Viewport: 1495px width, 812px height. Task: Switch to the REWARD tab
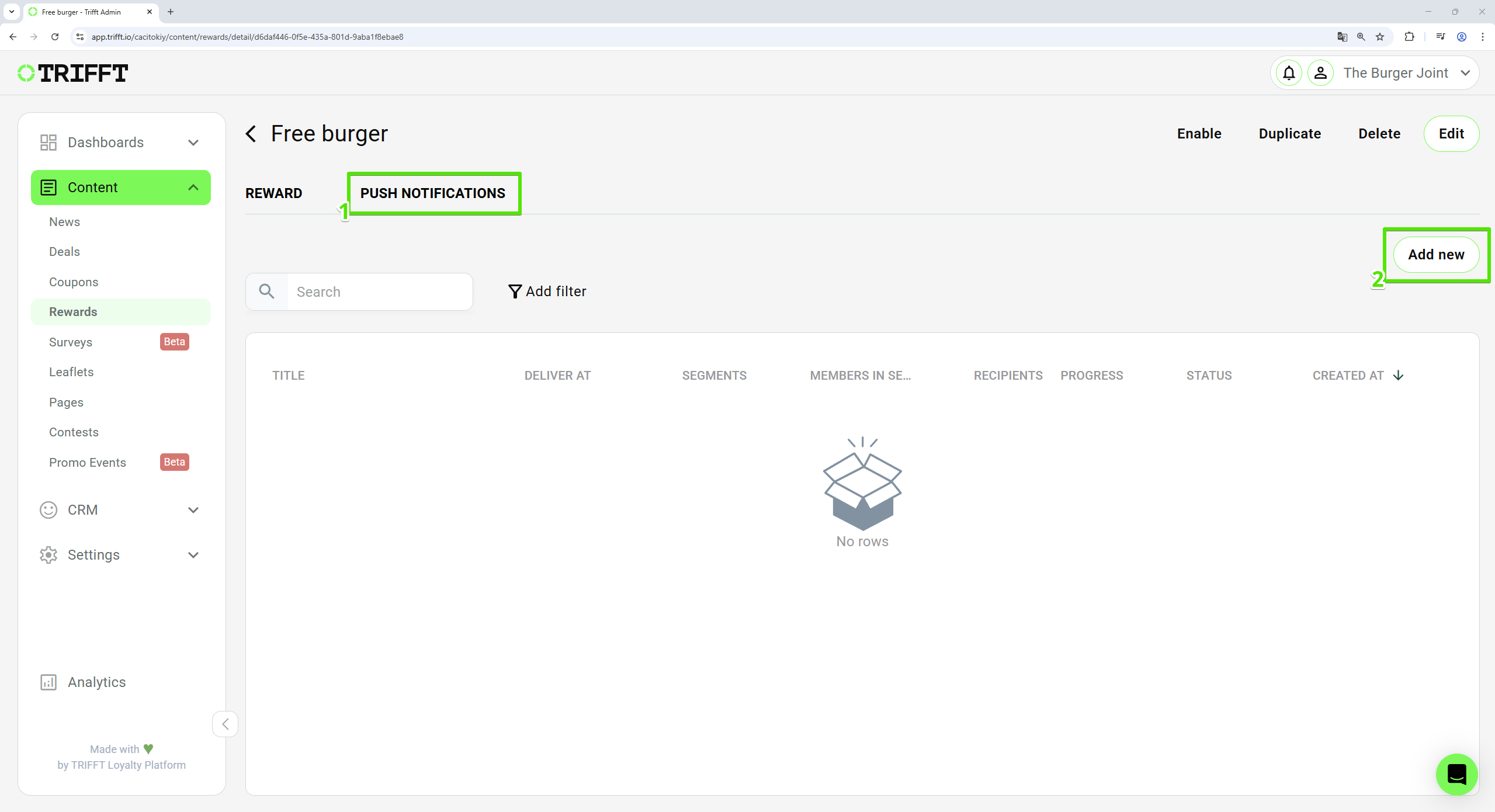[273, 193]
